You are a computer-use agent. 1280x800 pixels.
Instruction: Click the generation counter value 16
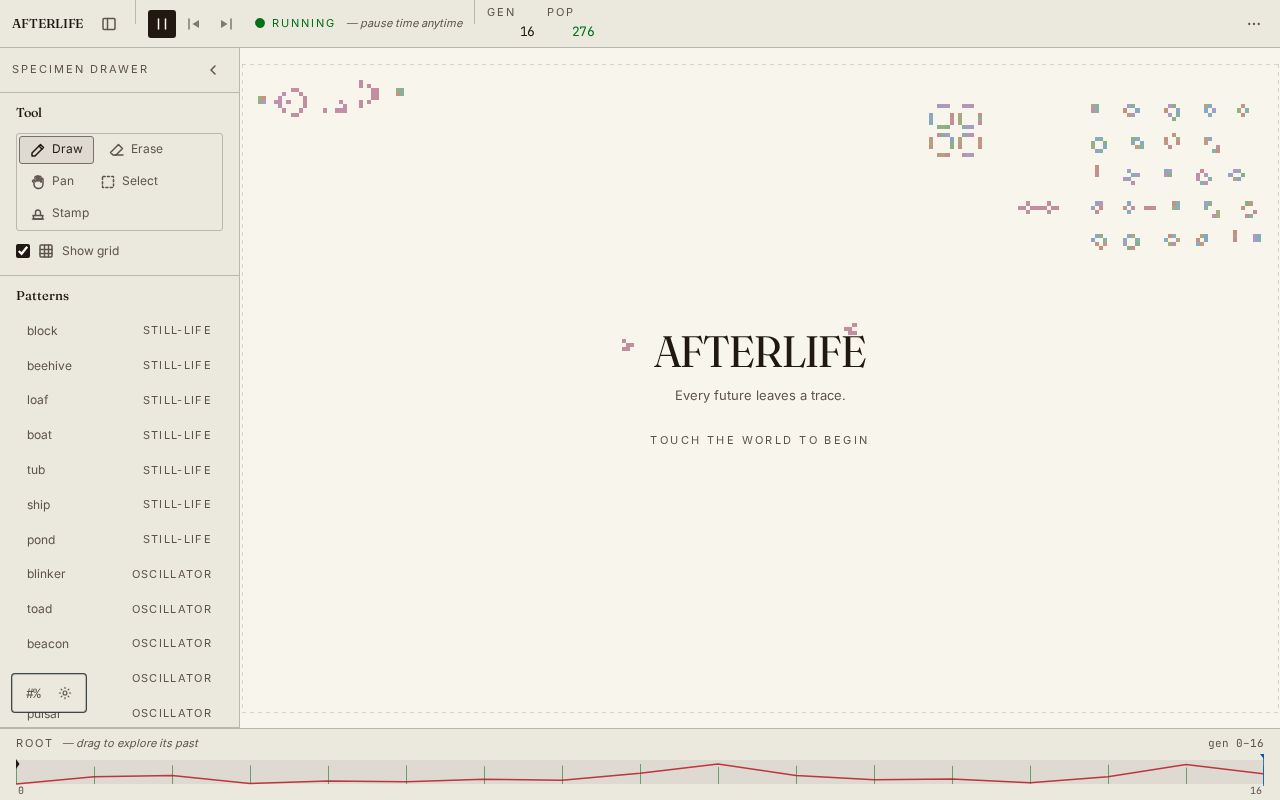pyautogui.click(x=527, y=32)
